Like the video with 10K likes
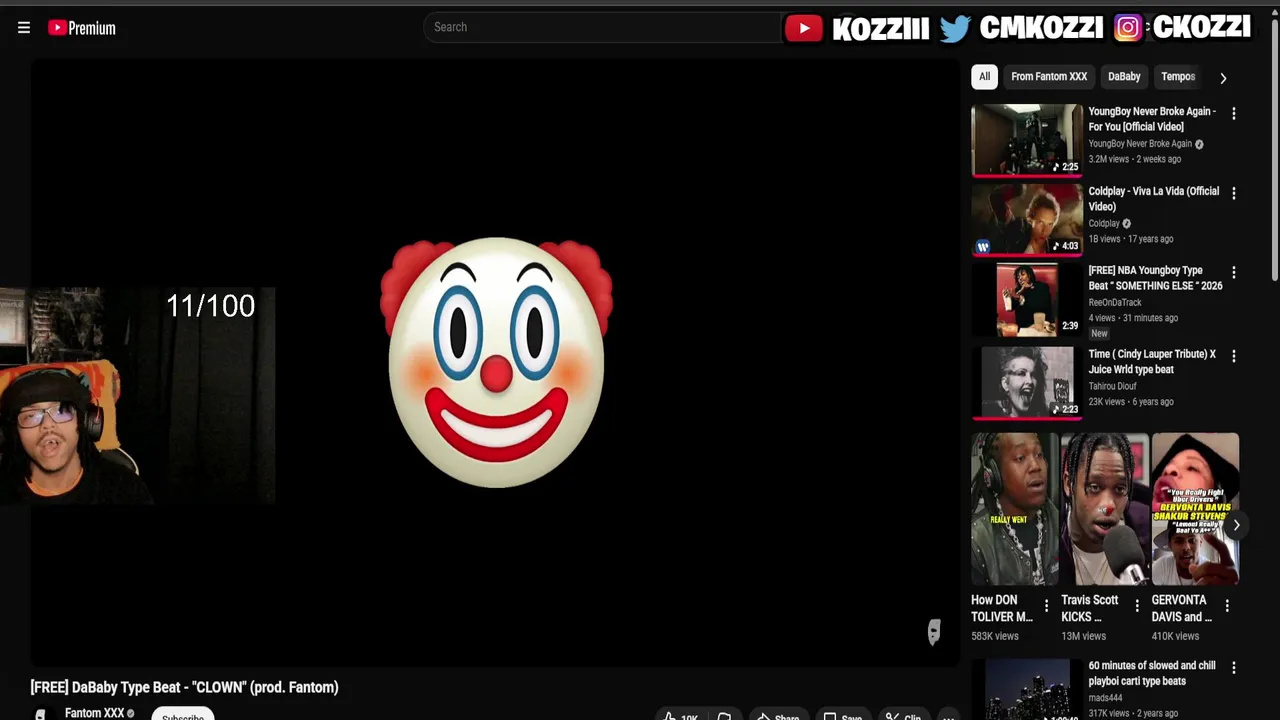The image size is (1280, 720). coord(680,716)
